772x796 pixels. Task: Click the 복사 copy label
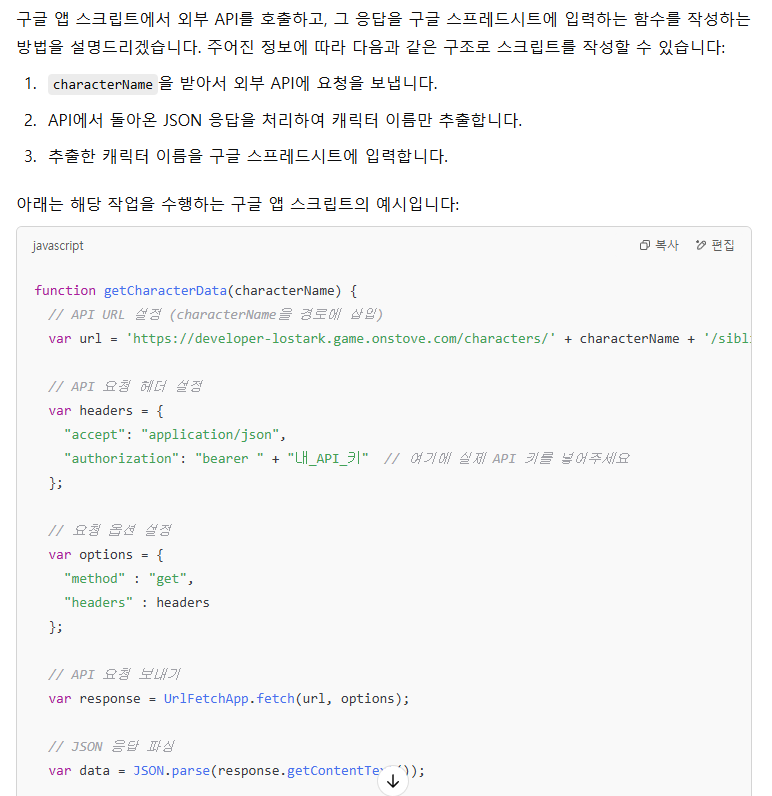point(666,246)
